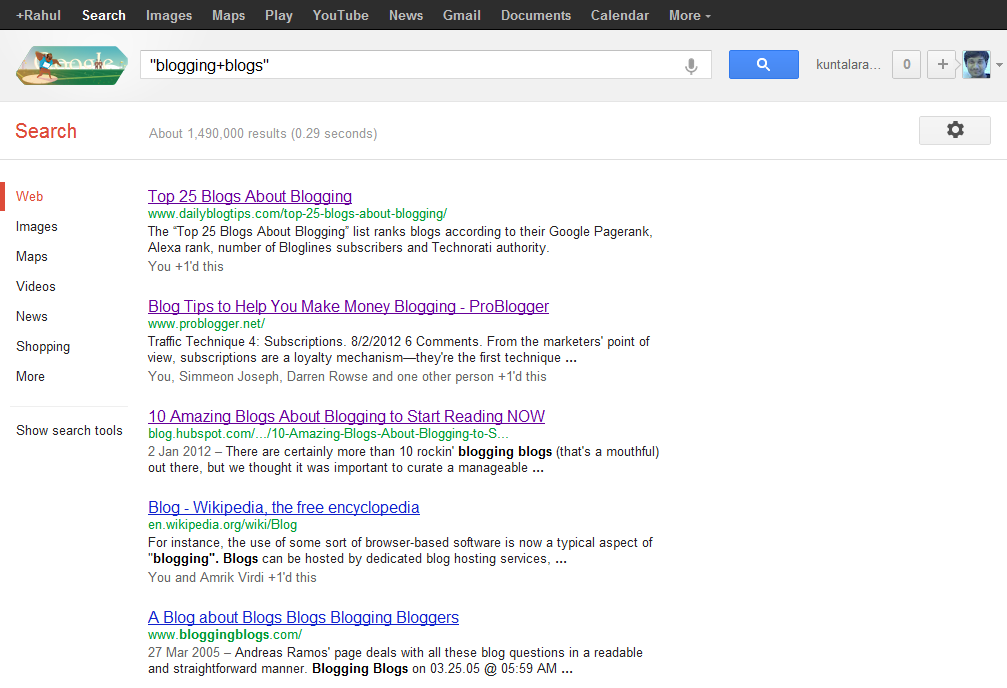Viewport: 1007px width, 688px height.
Task: Click the blog.hubspot.com URL text
Action: 328,434
